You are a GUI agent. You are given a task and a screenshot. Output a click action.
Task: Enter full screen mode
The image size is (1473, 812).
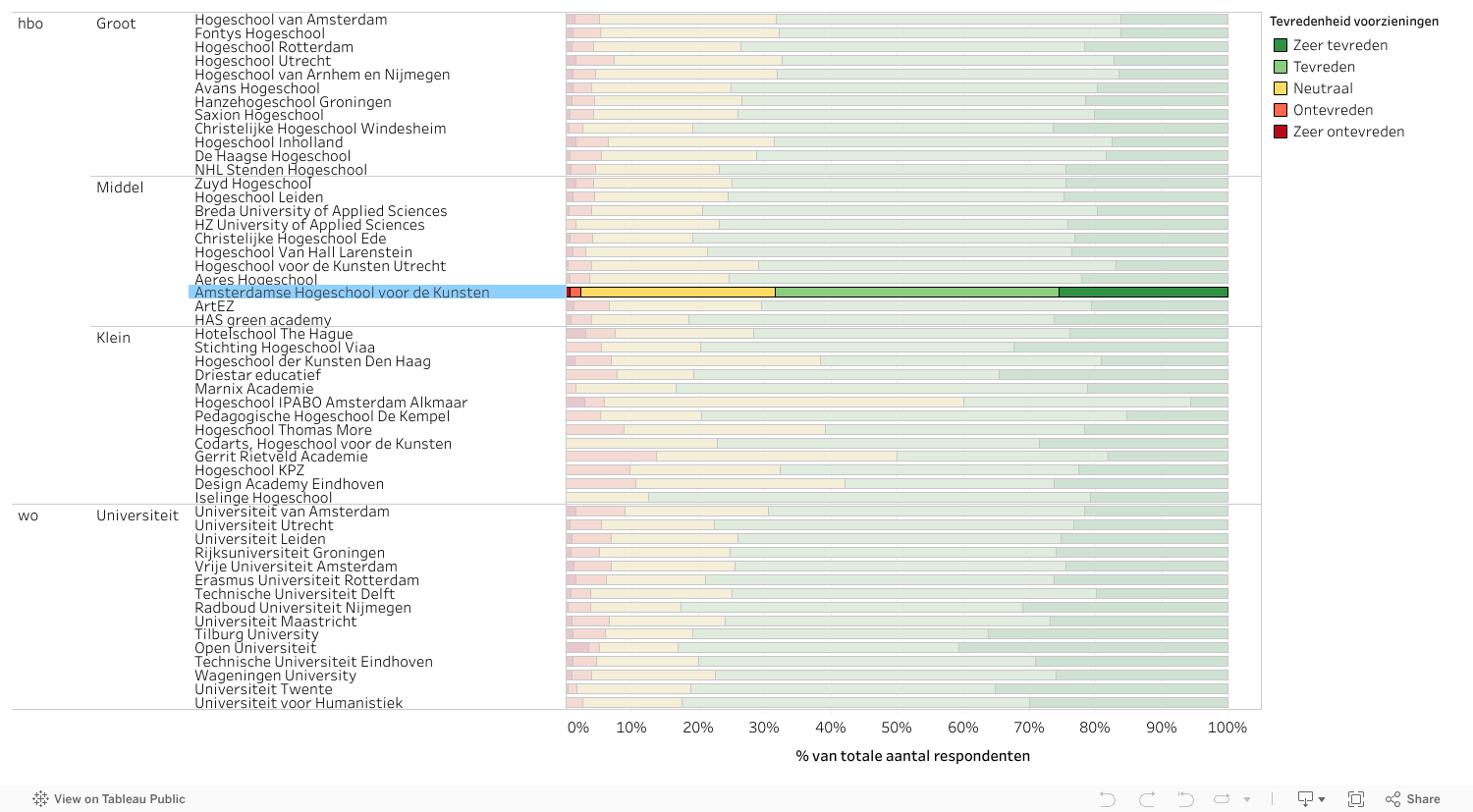pos(1356,799)
